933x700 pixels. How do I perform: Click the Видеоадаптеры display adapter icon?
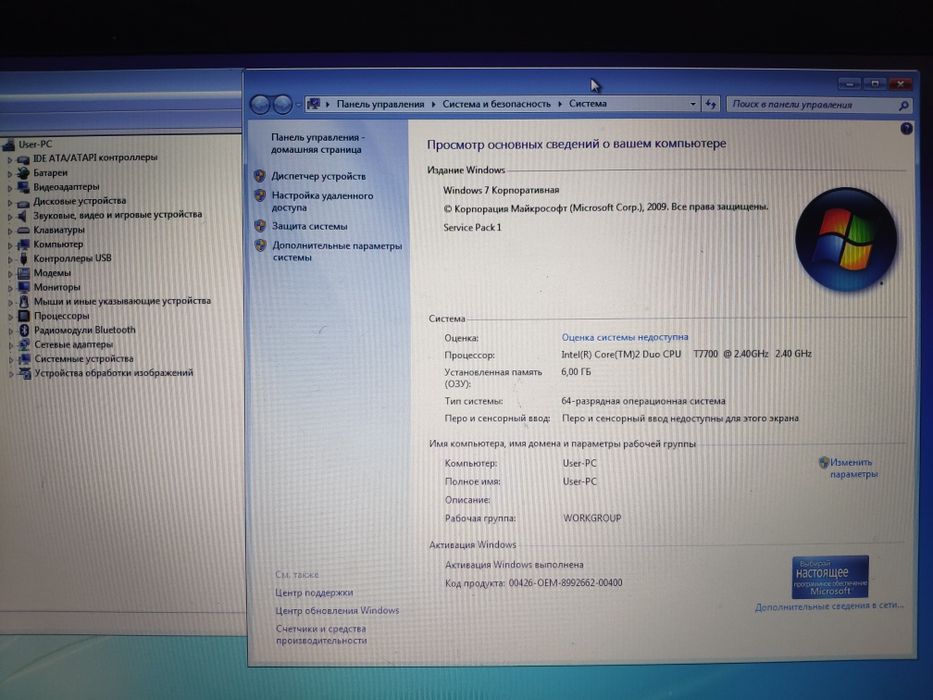point(23,188)
